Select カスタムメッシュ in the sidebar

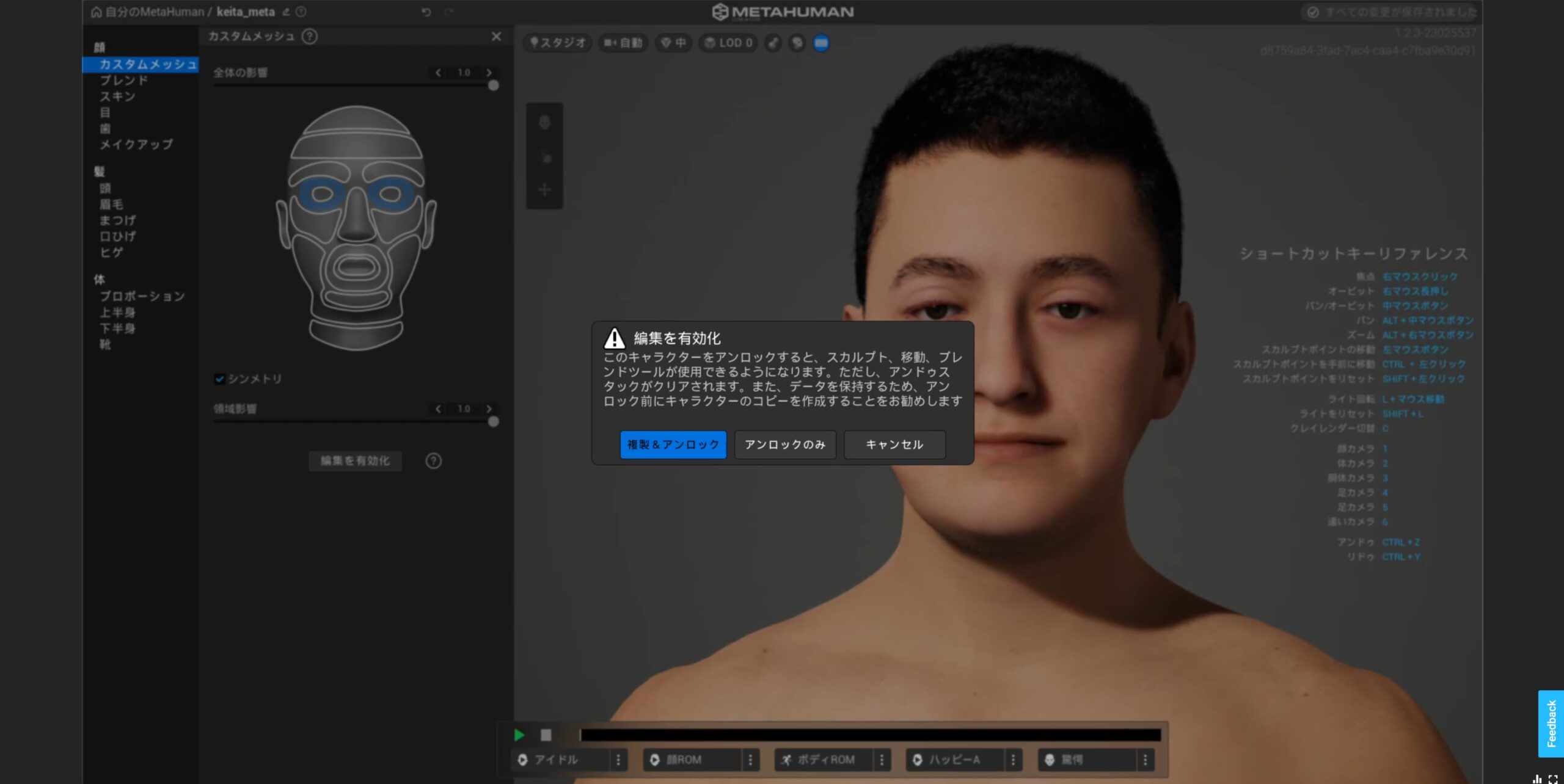click(x=141, y=64)
